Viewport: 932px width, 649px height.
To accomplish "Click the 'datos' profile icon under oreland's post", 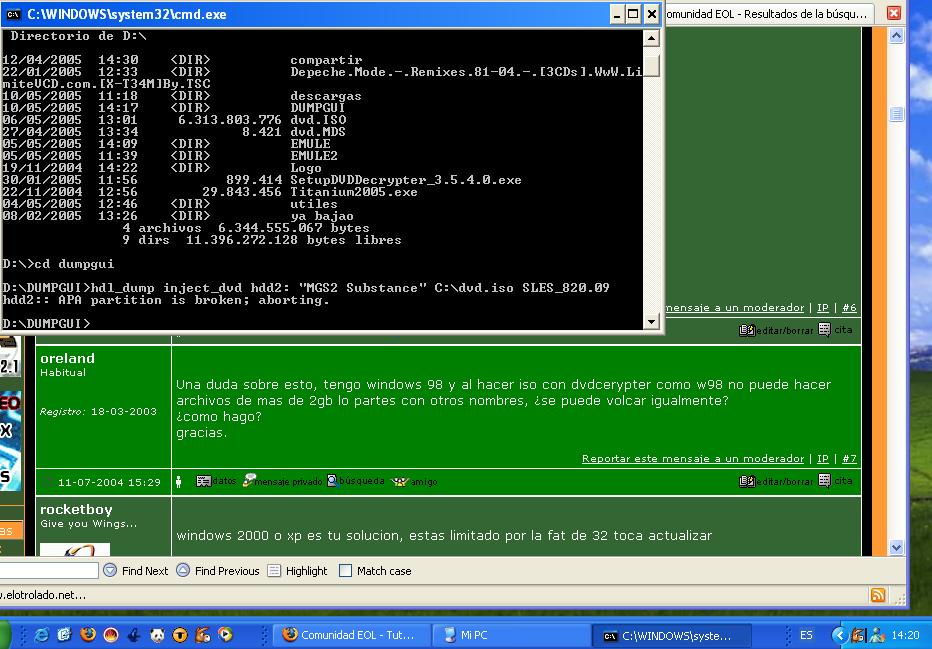I will (x=204, y=481).
